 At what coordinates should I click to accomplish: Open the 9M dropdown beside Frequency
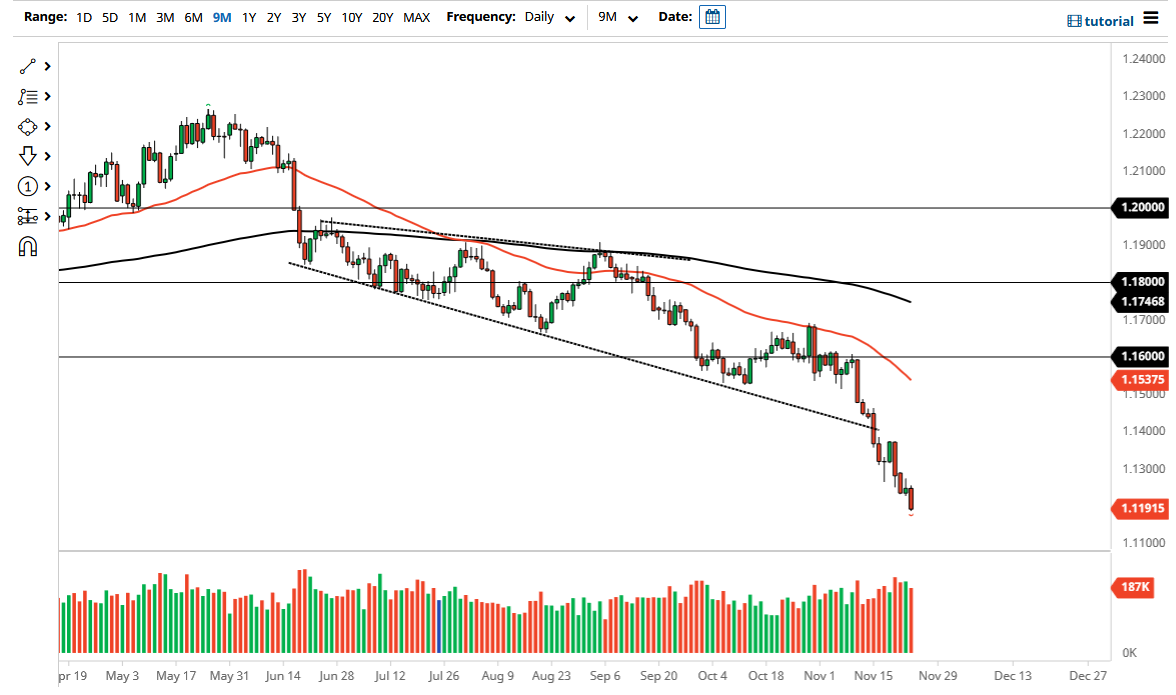tap(617, 17)
